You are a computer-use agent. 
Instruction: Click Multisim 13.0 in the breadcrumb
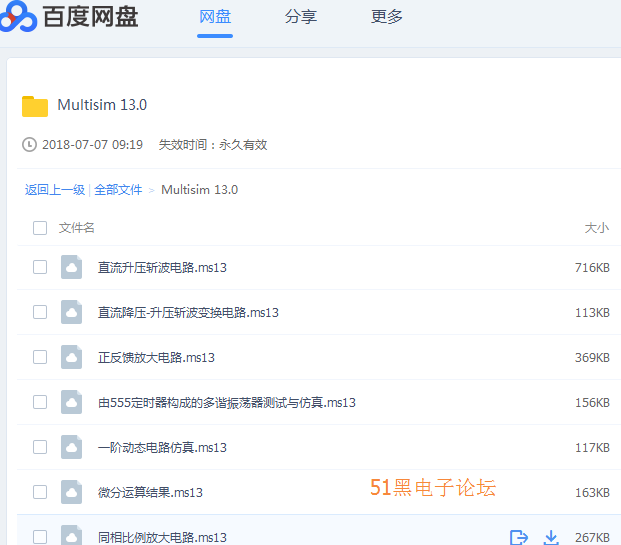pos(200,190)
